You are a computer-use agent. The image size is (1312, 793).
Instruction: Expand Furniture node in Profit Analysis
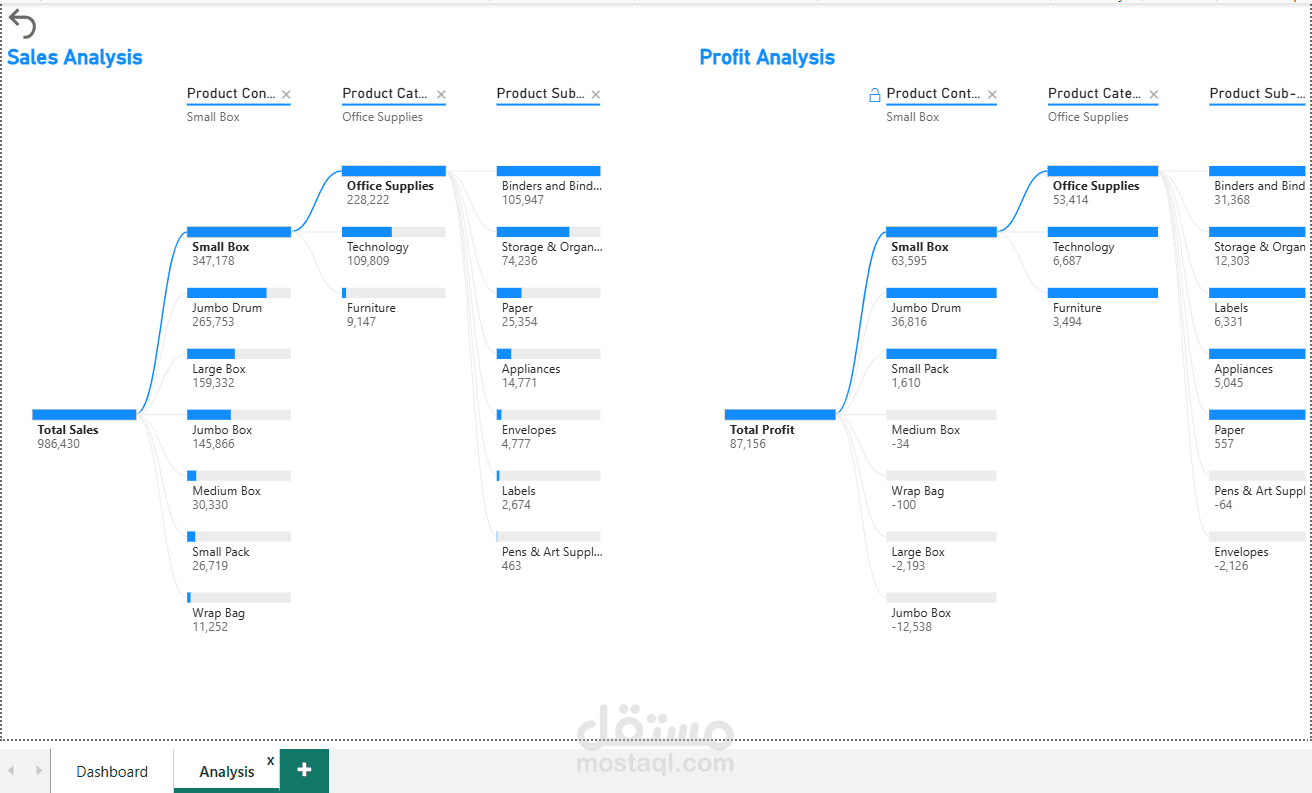tap(1102, 293)
